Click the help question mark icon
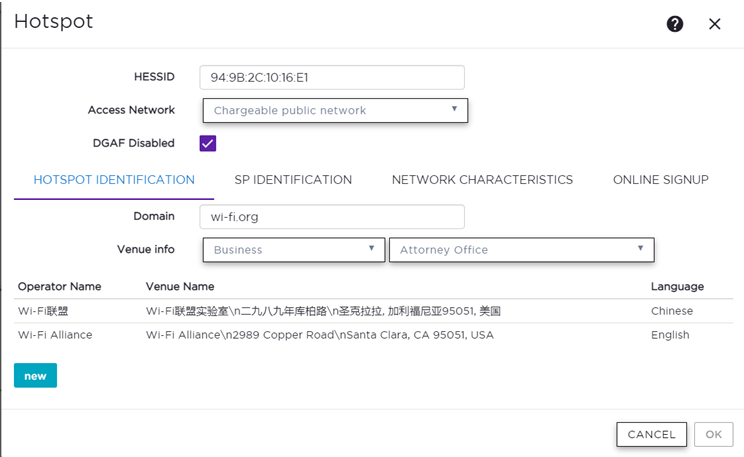744x457 pixels. pos(675,24)
